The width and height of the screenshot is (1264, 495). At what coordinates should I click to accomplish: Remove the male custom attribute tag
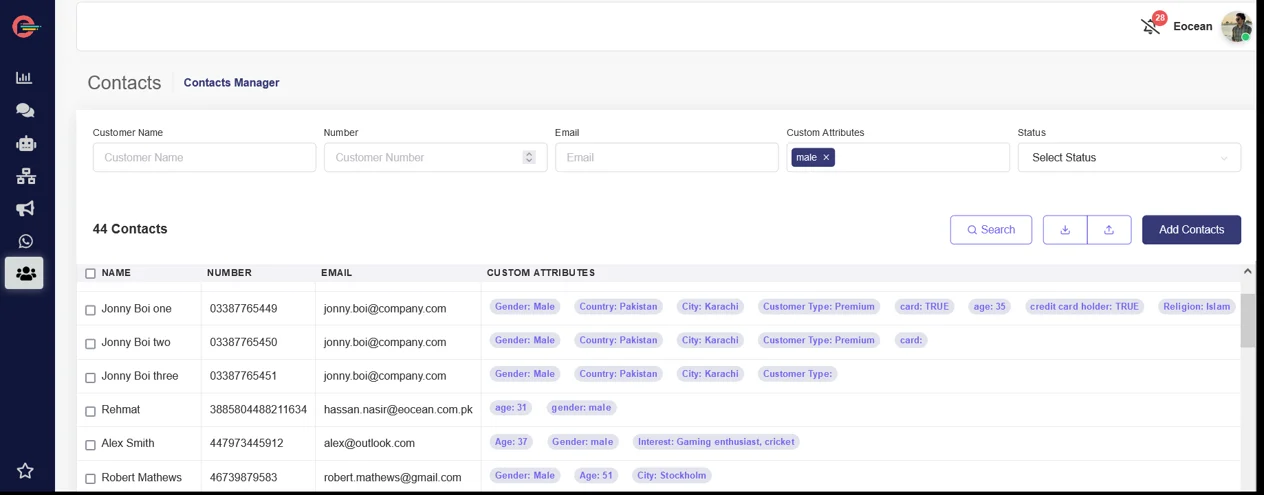tap(826, 158)
